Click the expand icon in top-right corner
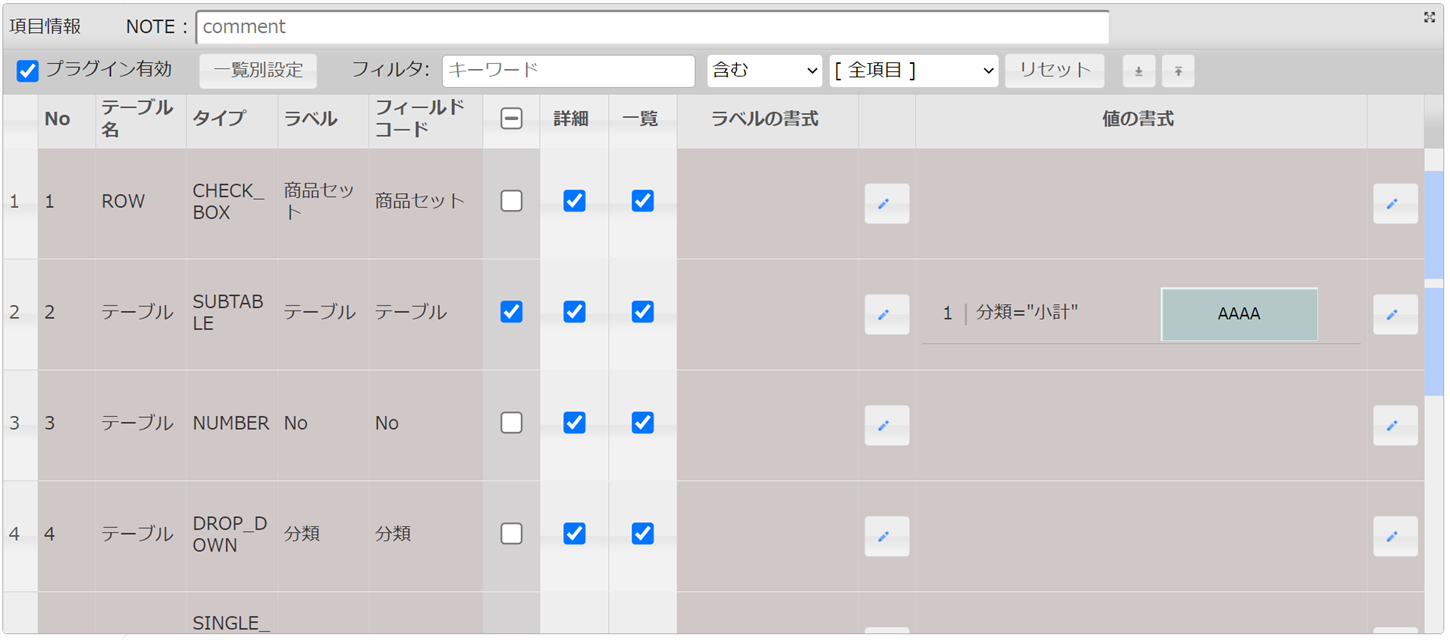The width and height of the screenshot is (1450, 640). (1429, 17)
